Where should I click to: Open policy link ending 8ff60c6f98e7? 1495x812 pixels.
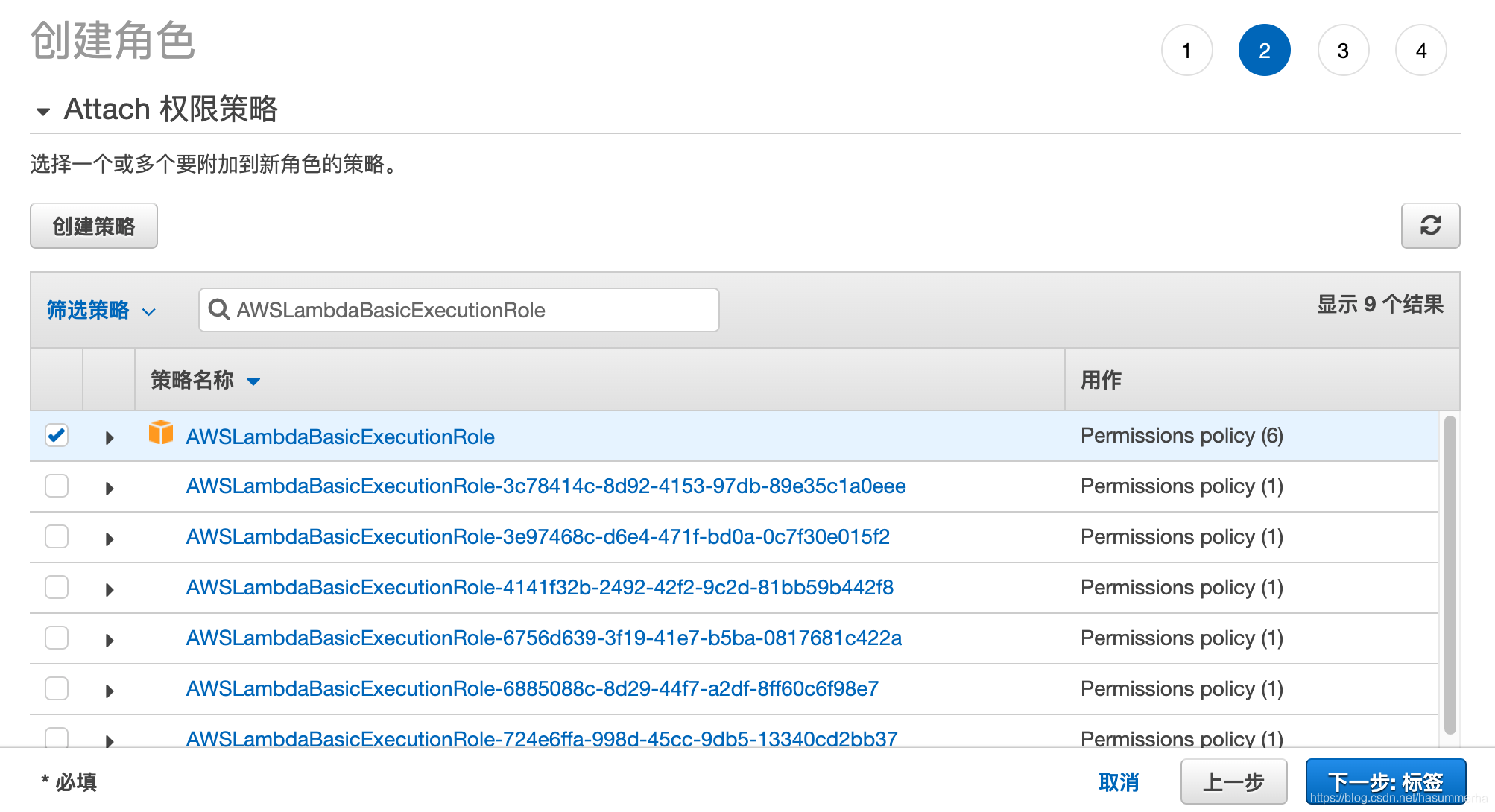[532, 688]
